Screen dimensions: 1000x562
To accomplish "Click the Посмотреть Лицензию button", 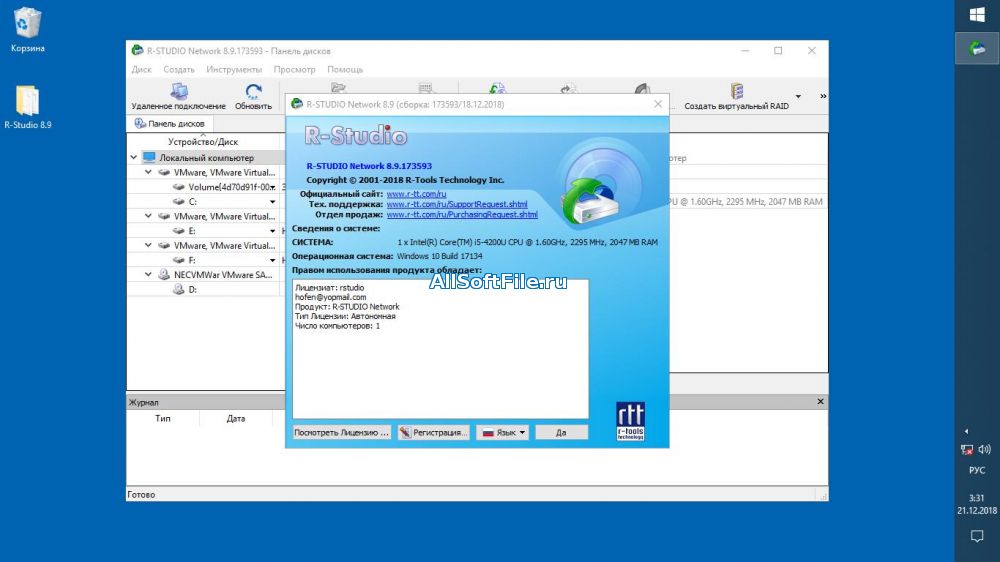I will 341,432.
